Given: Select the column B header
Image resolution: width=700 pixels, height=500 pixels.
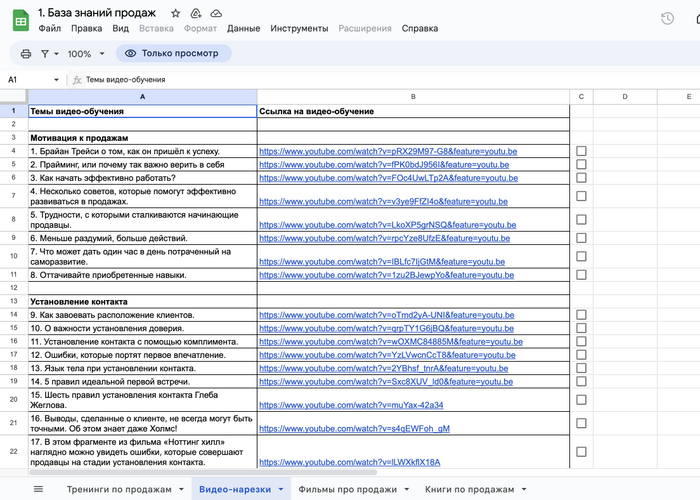Looking at the screenshot, I should 412,96.
